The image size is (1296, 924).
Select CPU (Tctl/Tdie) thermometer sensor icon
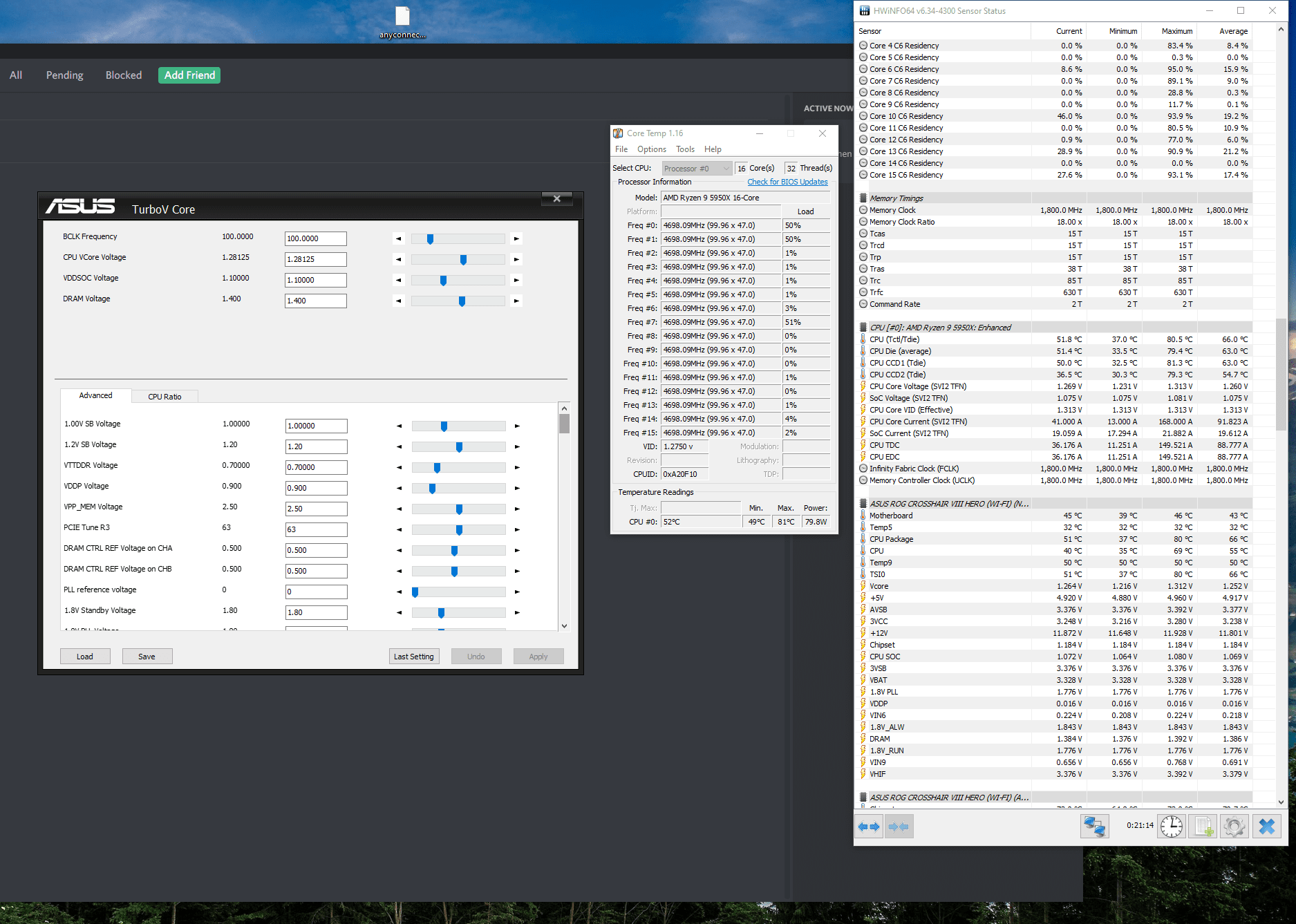(863, 339)
